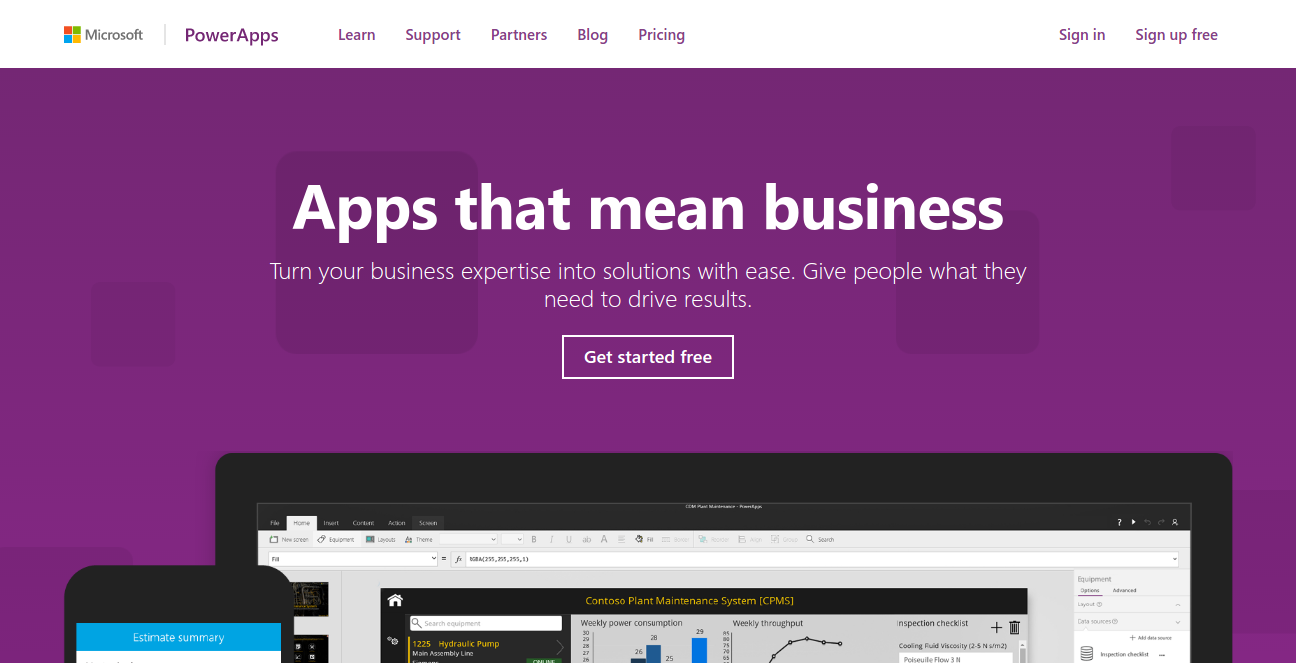
Task: Click the settings gears icon in CPMS sidebar
Action: click(393, 640)
